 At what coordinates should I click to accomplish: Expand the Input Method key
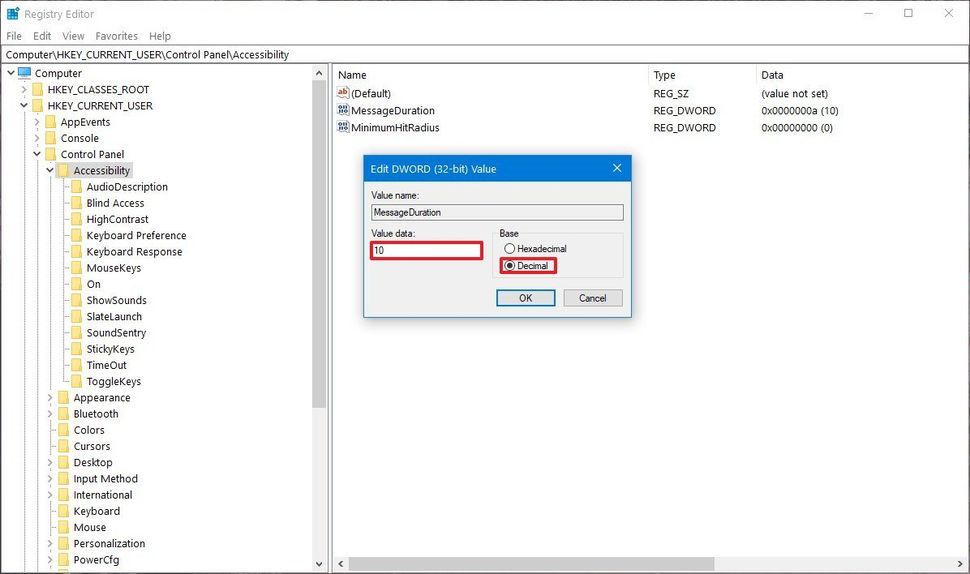click(x=49, y=479)
